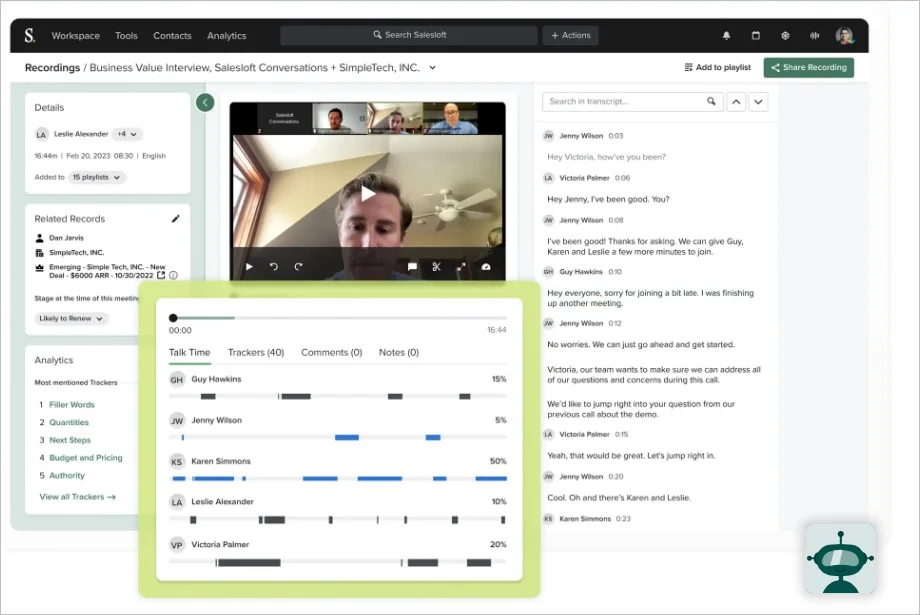The height and width of the screenshot is (615, 920).
Task: Click Victoria Palmer talk time bar
Action: point(338,563)
